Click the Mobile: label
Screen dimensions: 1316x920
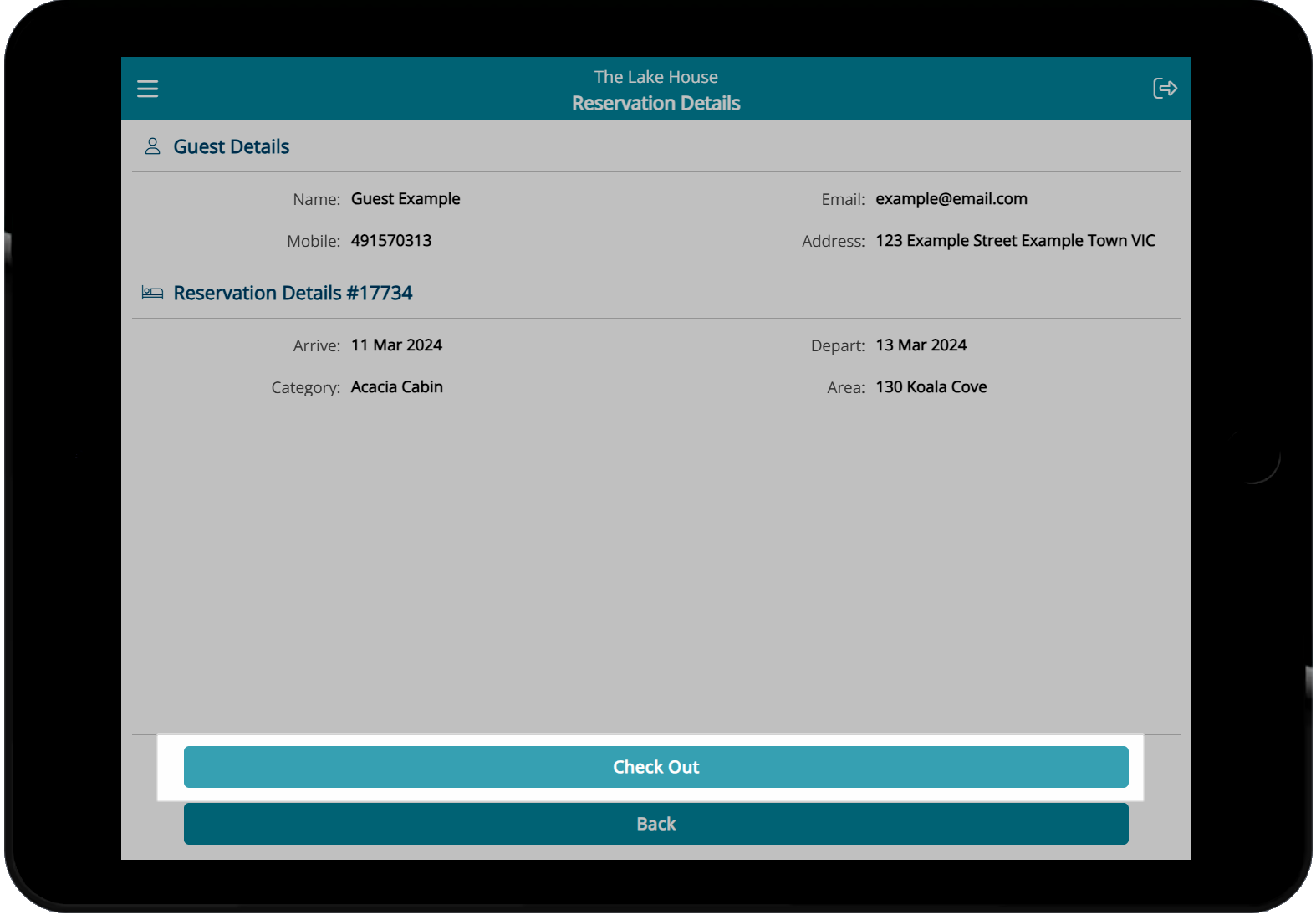pyautogui.click(x=314, y=241)
